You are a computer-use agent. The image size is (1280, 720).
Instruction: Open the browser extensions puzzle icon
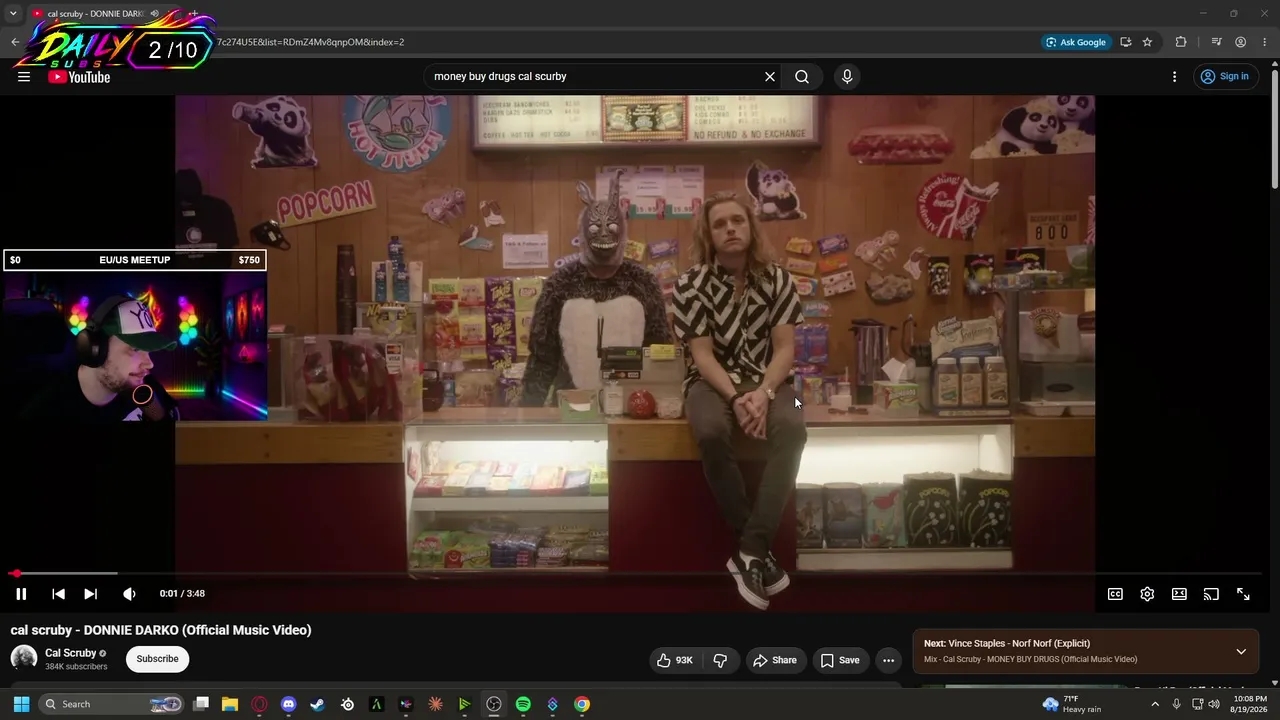[x=1181, y=42]
